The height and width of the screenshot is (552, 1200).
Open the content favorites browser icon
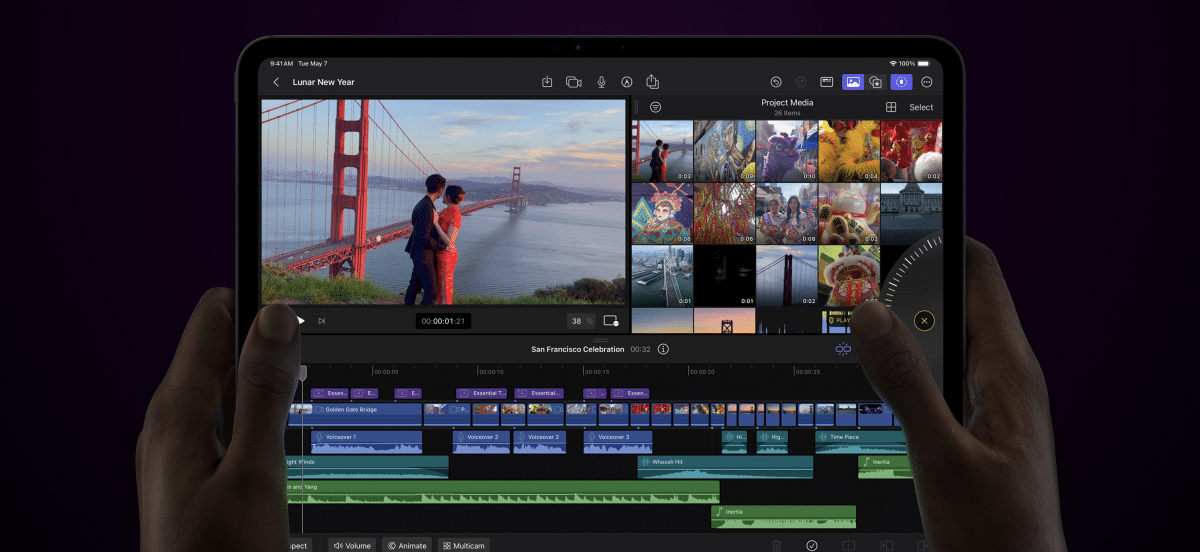[x=876, y=82]
